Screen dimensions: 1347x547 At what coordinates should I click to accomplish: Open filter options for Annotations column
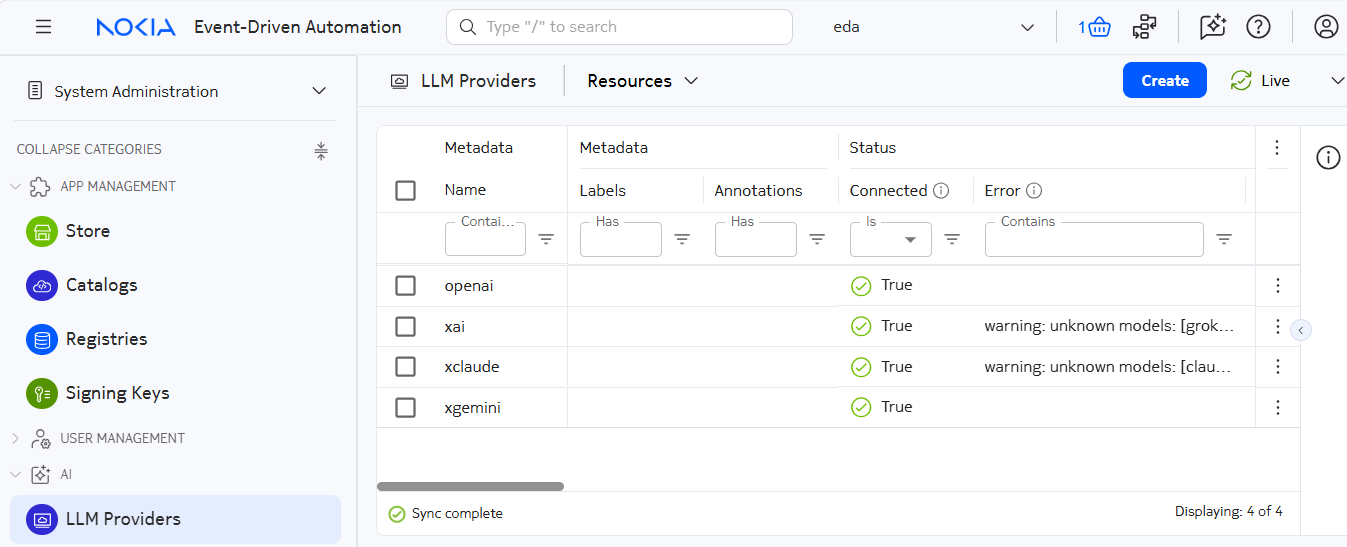pos(817,239)
